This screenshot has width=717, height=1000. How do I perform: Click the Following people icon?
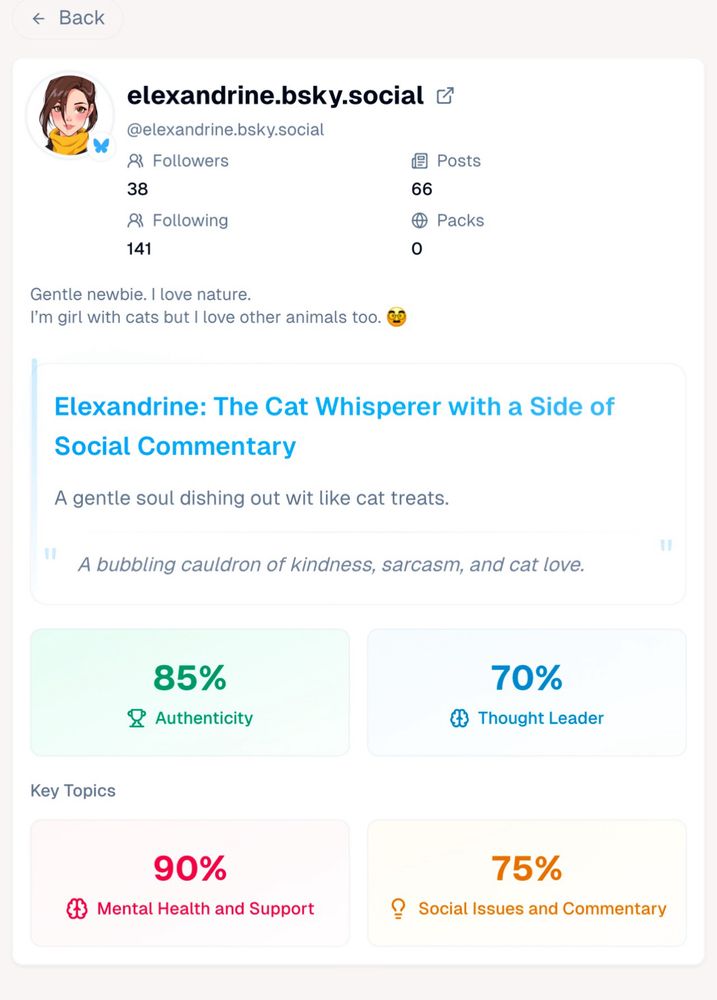tap(136, 220)
